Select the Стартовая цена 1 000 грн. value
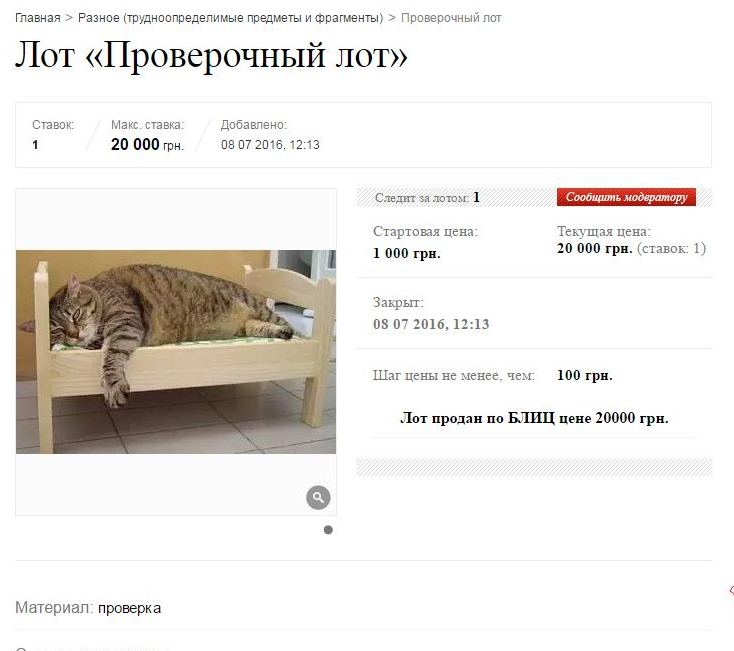The height and width of the screenshot is (651, 734). pos(407,253)
